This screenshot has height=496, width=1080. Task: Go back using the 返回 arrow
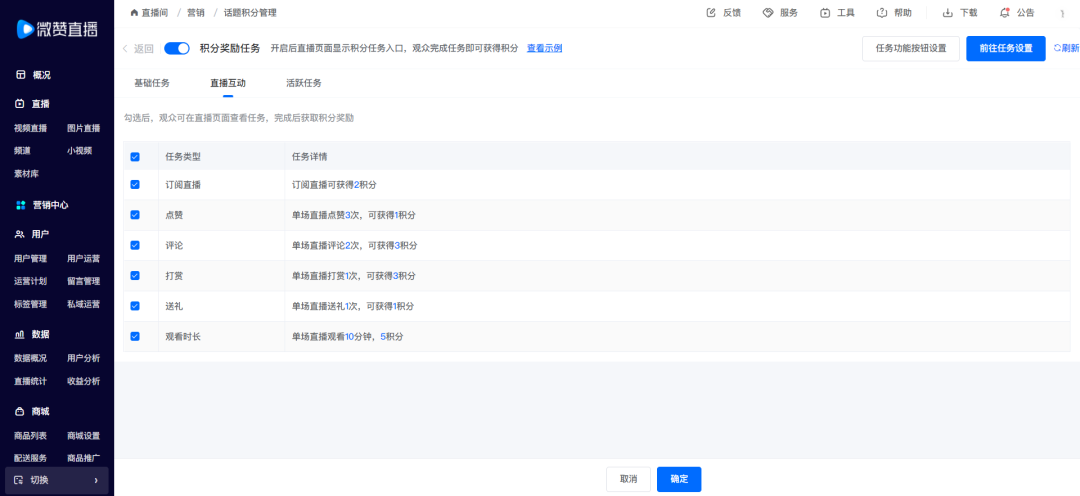(x=126, y=48)
